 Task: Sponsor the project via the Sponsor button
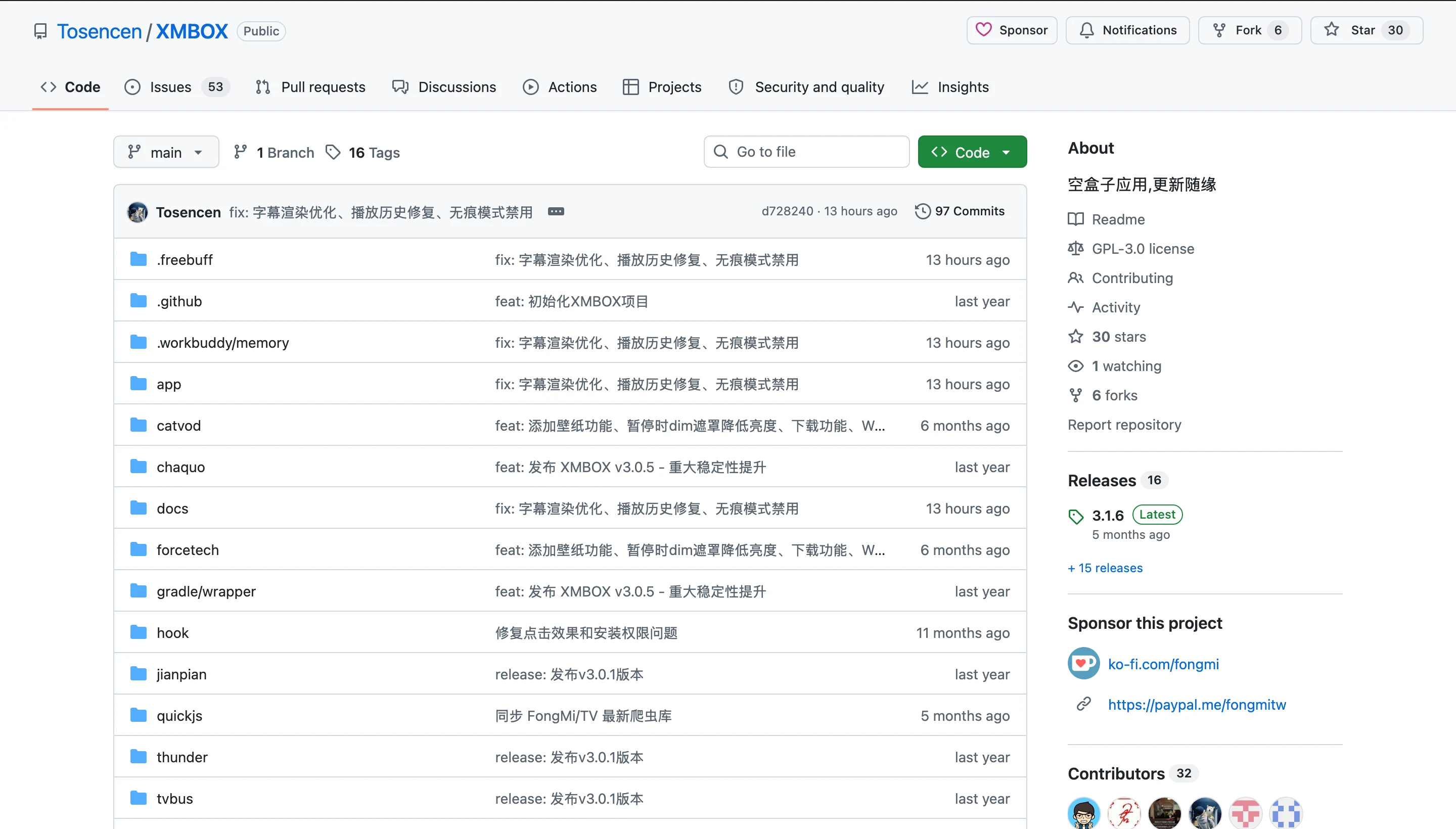[x=1012, y=30]
